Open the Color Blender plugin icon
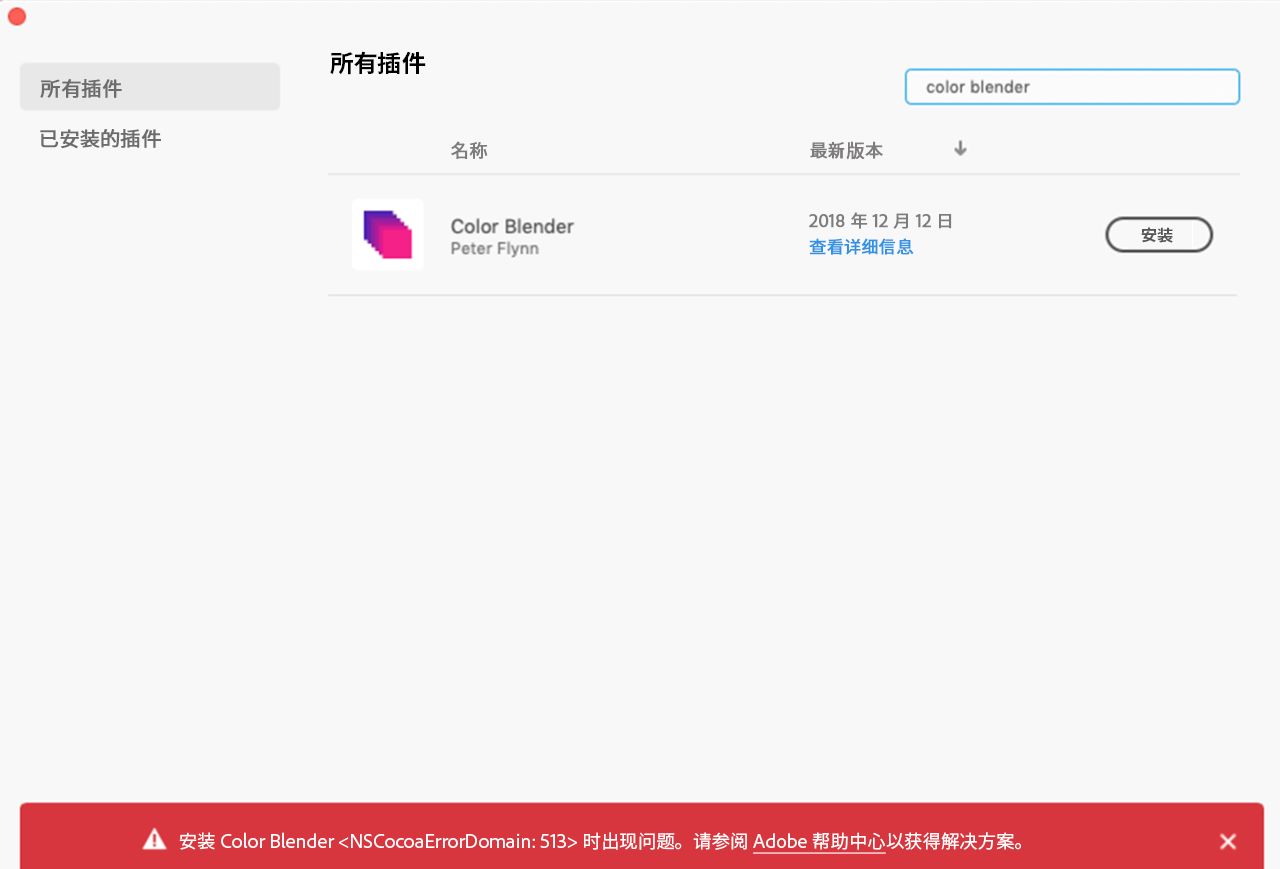The image size is (1280, 869). coord(388,235)
